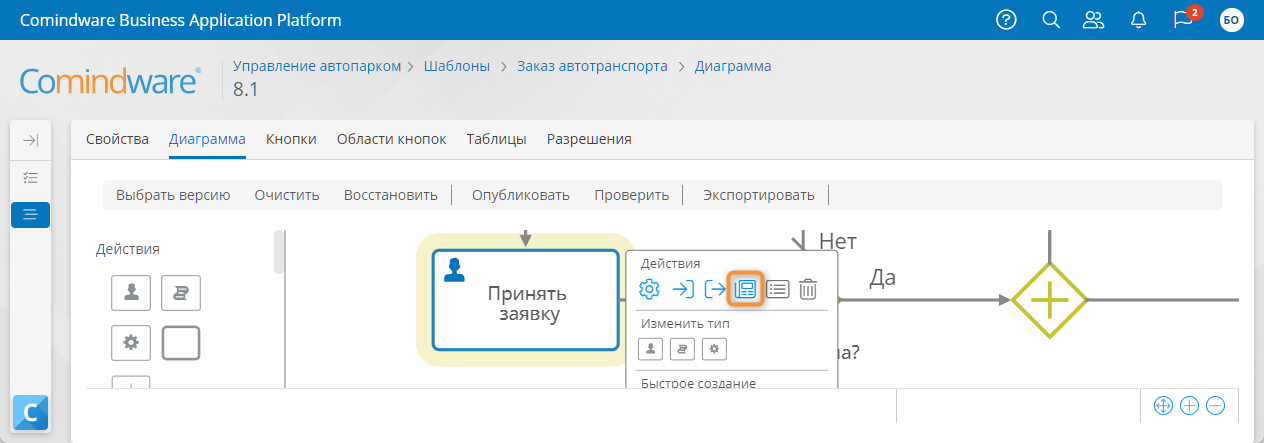
Task: Open conversations icon with badge 2
Action: coord(1185,19)
